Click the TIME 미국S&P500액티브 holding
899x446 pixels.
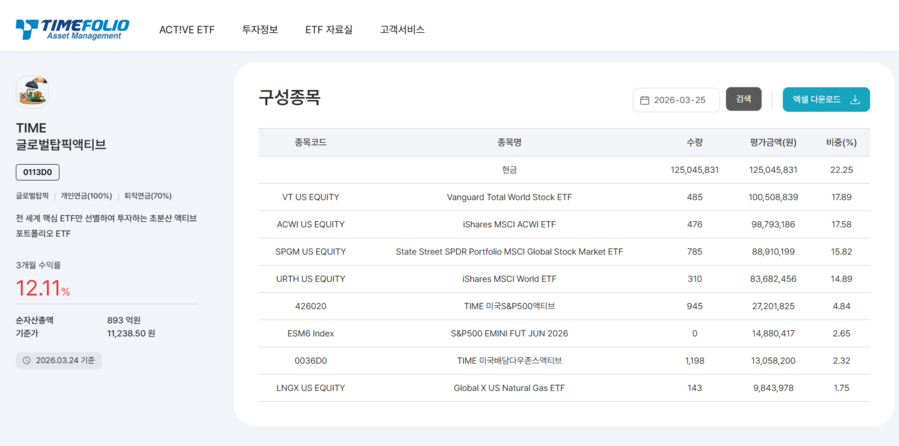(509, 306)
